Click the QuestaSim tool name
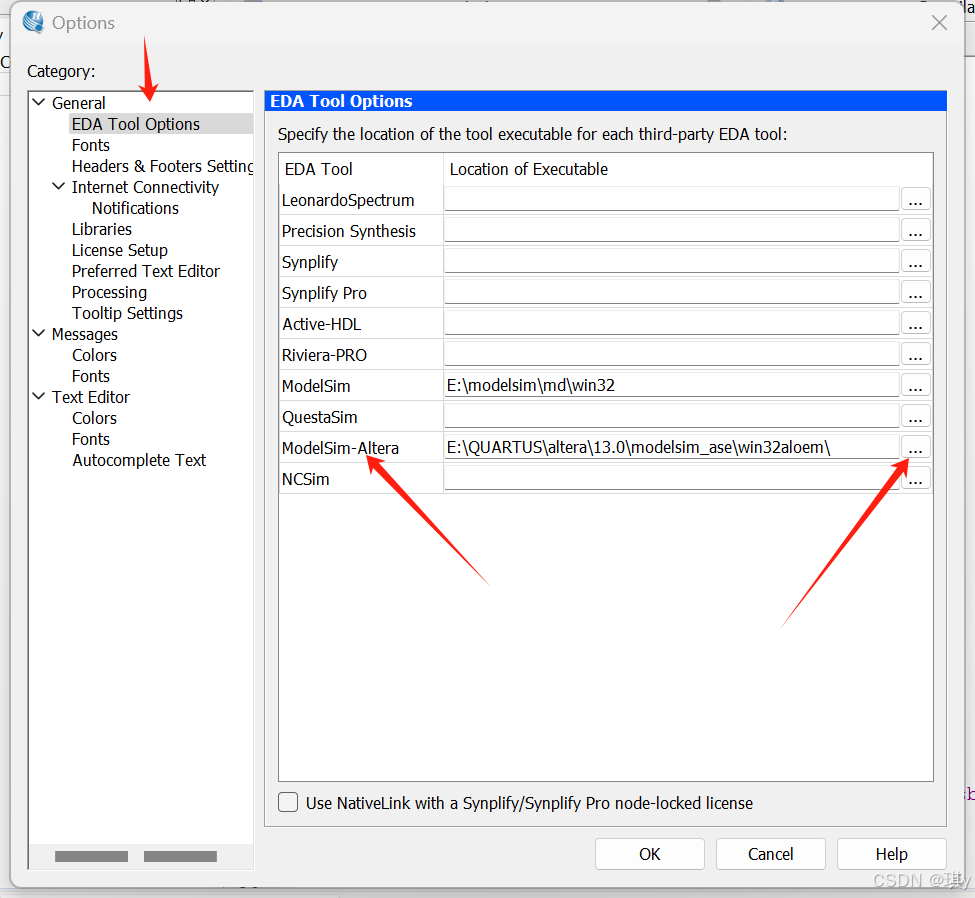Viewport: 975px width, 898px height. [x=320, y=417]
